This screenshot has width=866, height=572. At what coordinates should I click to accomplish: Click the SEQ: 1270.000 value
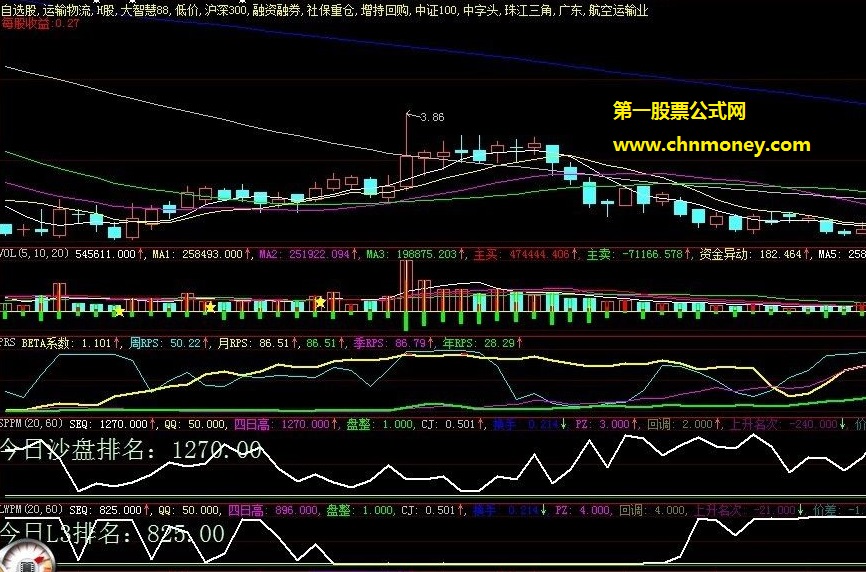coord(108,424)
